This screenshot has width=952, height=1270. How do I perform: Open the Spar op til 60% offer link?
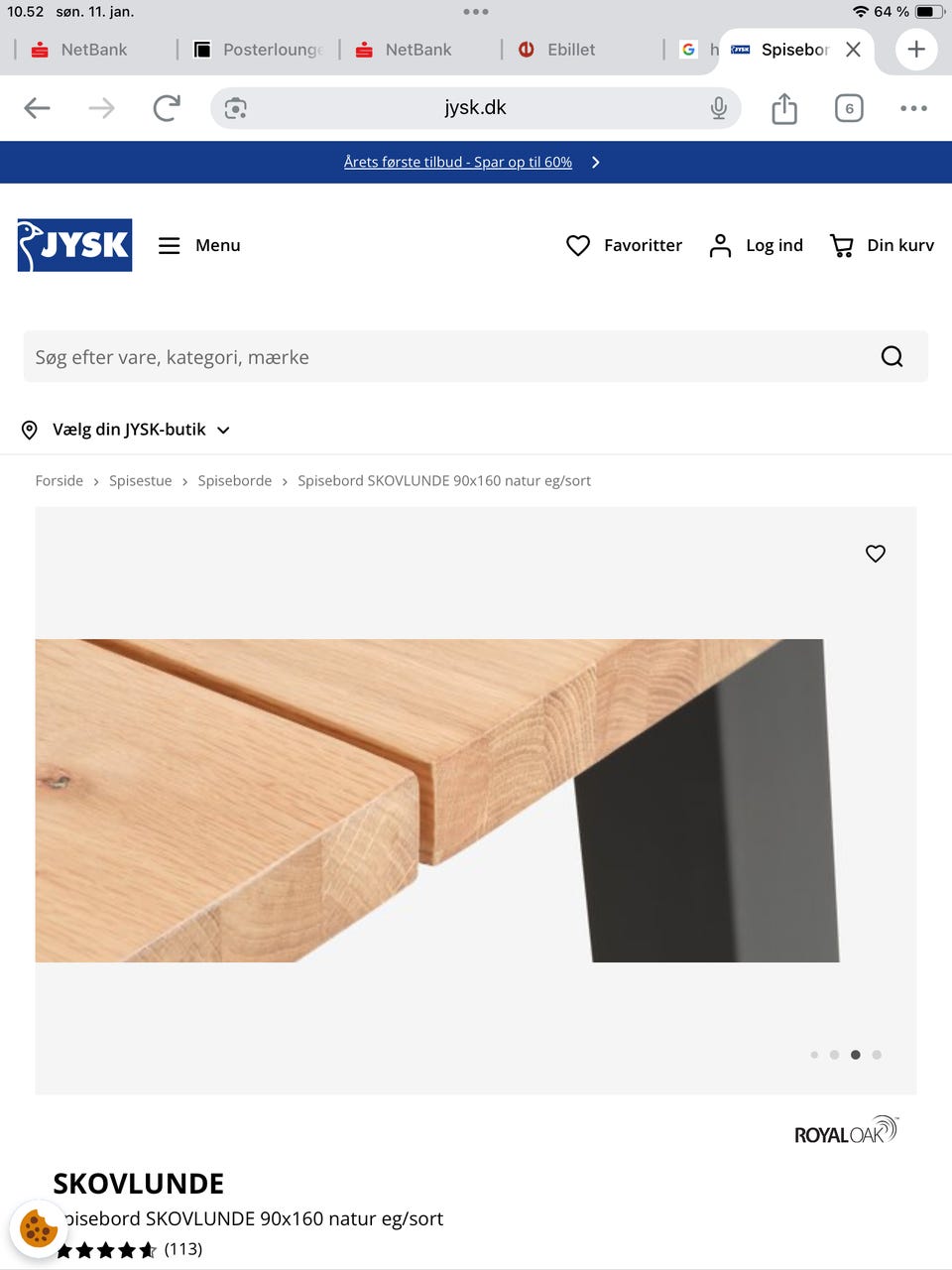click(x=458, y=162)
